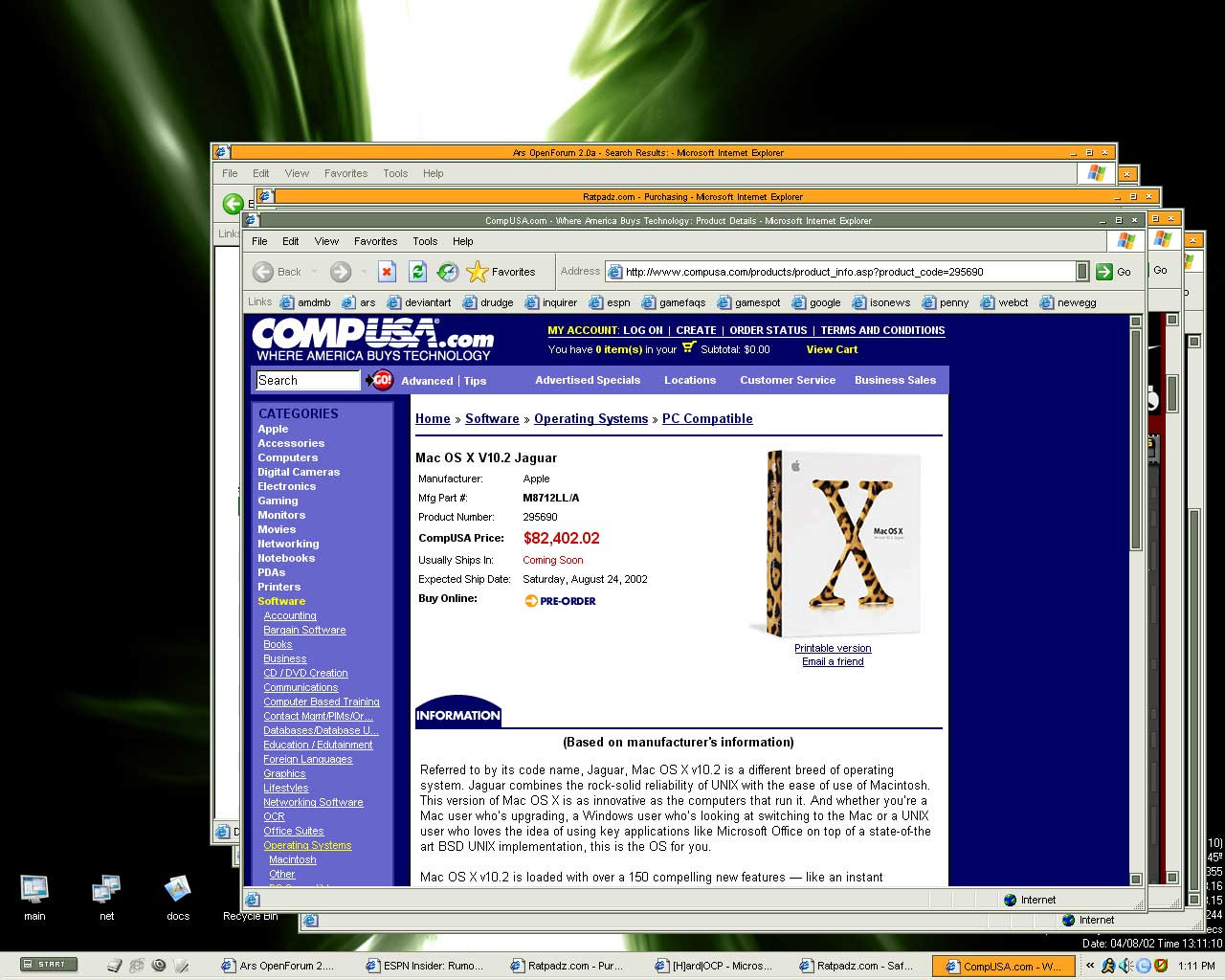Click the shopping cart icon
1225x980 pixels.
[x=688, y=347]
